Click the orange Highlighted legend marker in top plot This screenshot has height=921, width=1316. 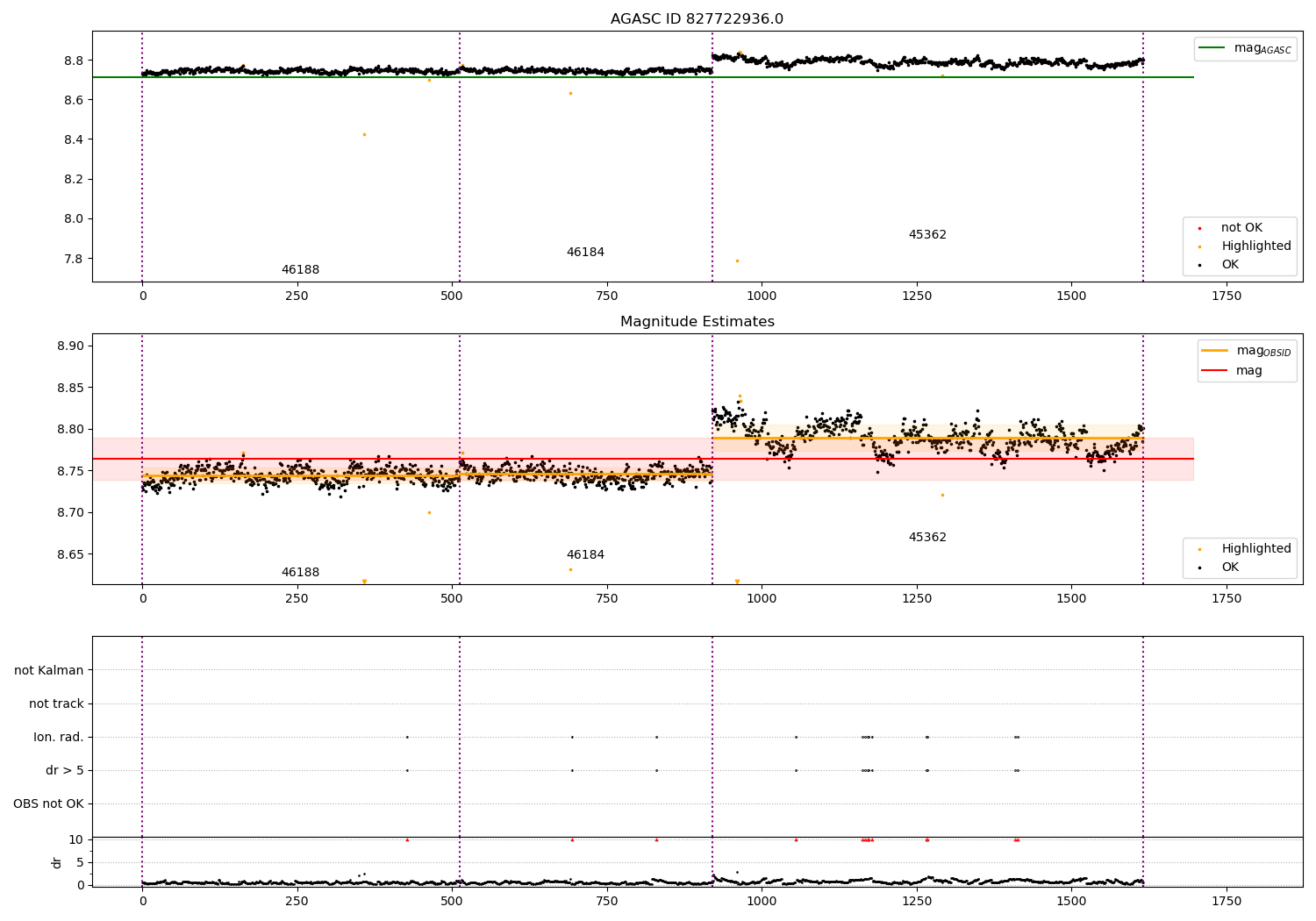point(1199,246)
